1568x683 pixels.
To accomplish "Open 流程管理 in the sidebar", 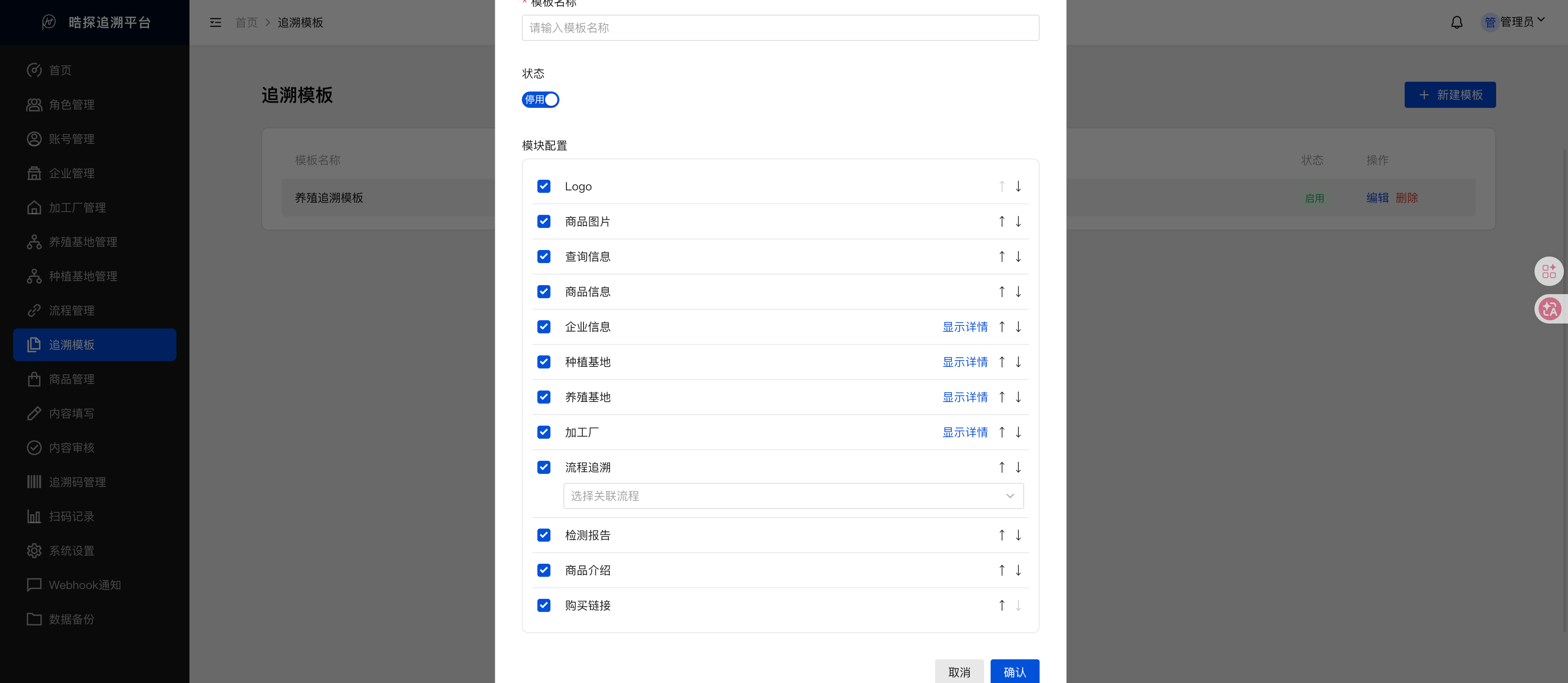I will (x=94, y=310).
